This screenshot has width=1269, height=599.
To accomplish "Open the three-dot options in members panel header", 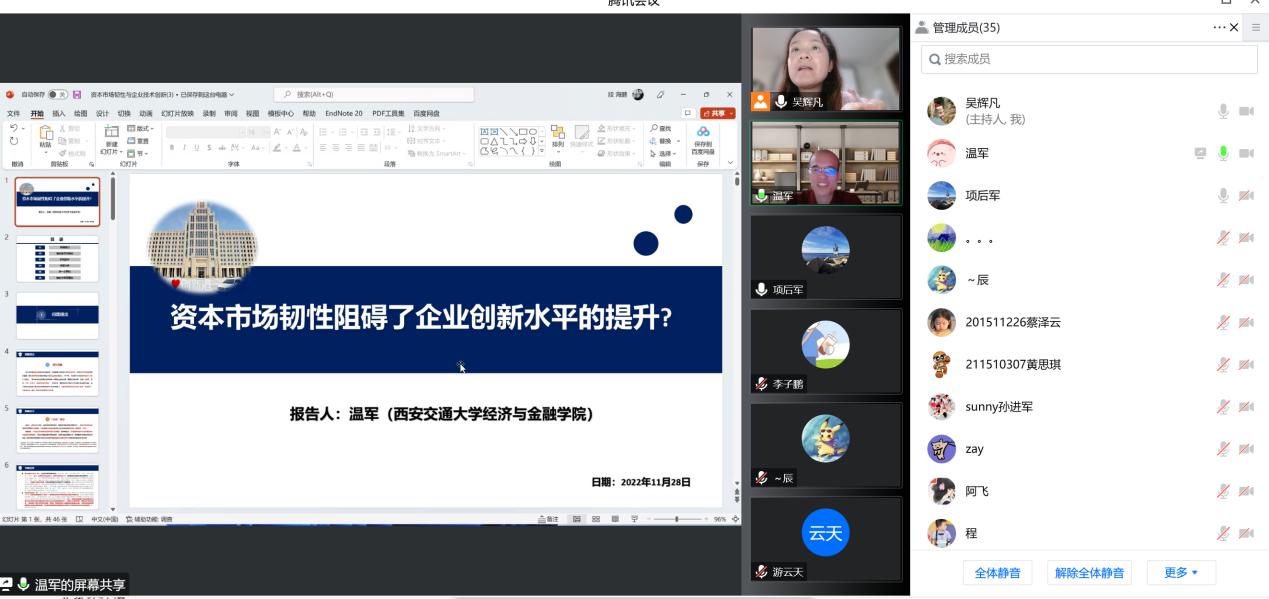I will [1219, 28].
